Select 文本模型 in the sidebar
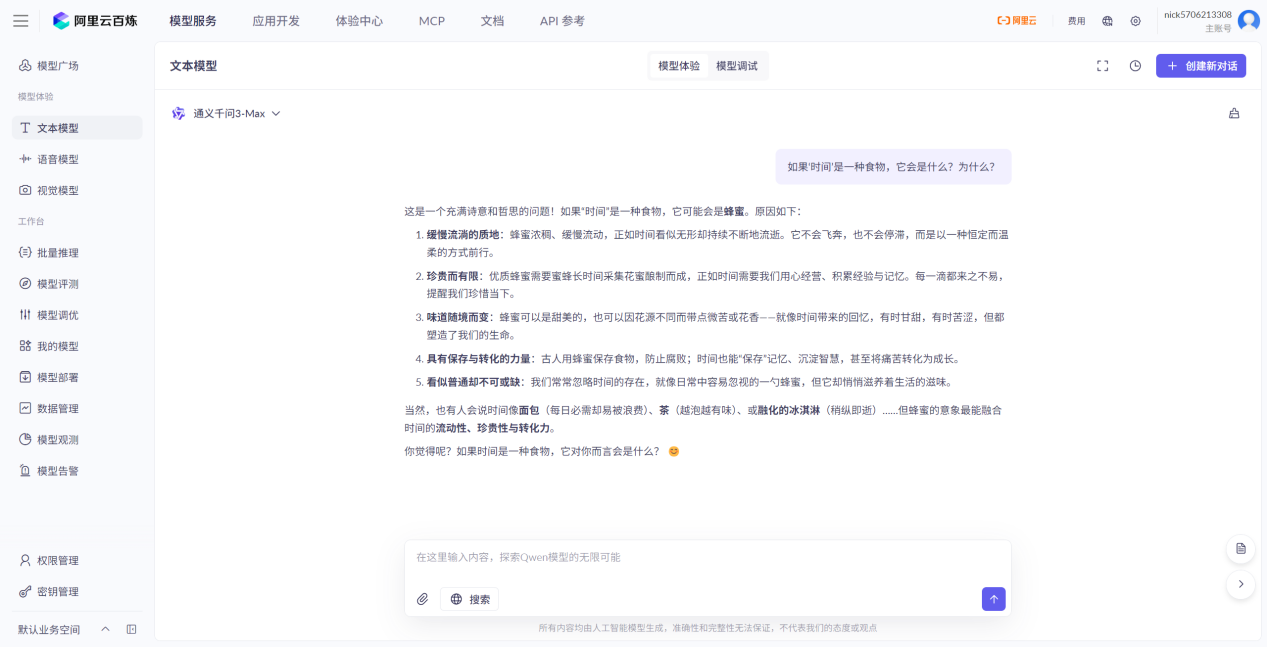Image resolution: width=1267 pixels, height=647 pixels. click(x=77, y=128)
